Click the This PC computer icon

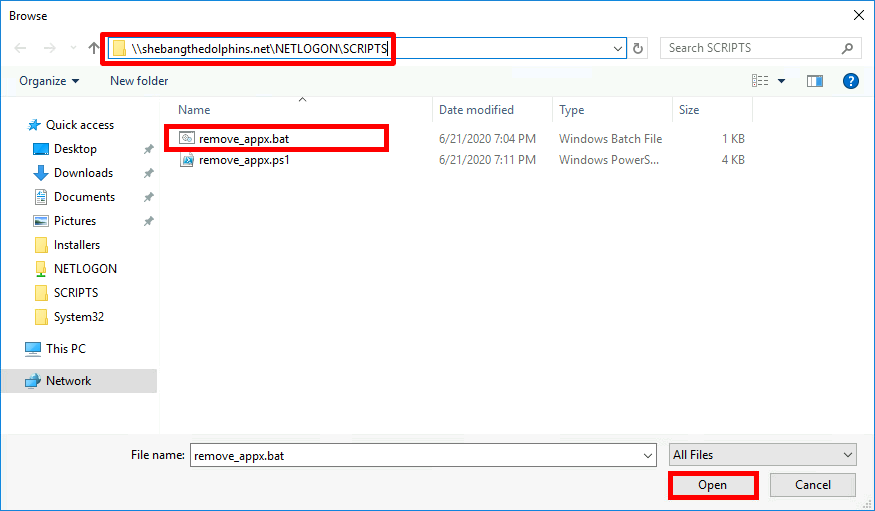pyautogui.click(x=33, y=349)
